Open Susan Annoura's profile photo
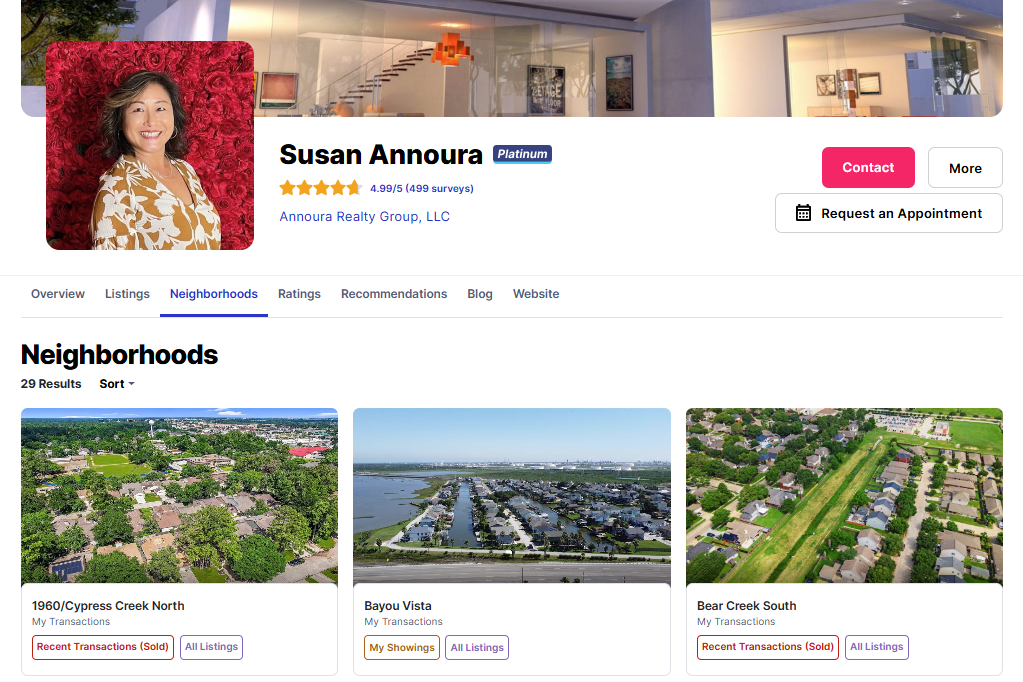Image resolution: width=1023 pixels, height=682 pixels. pos(150,146)
